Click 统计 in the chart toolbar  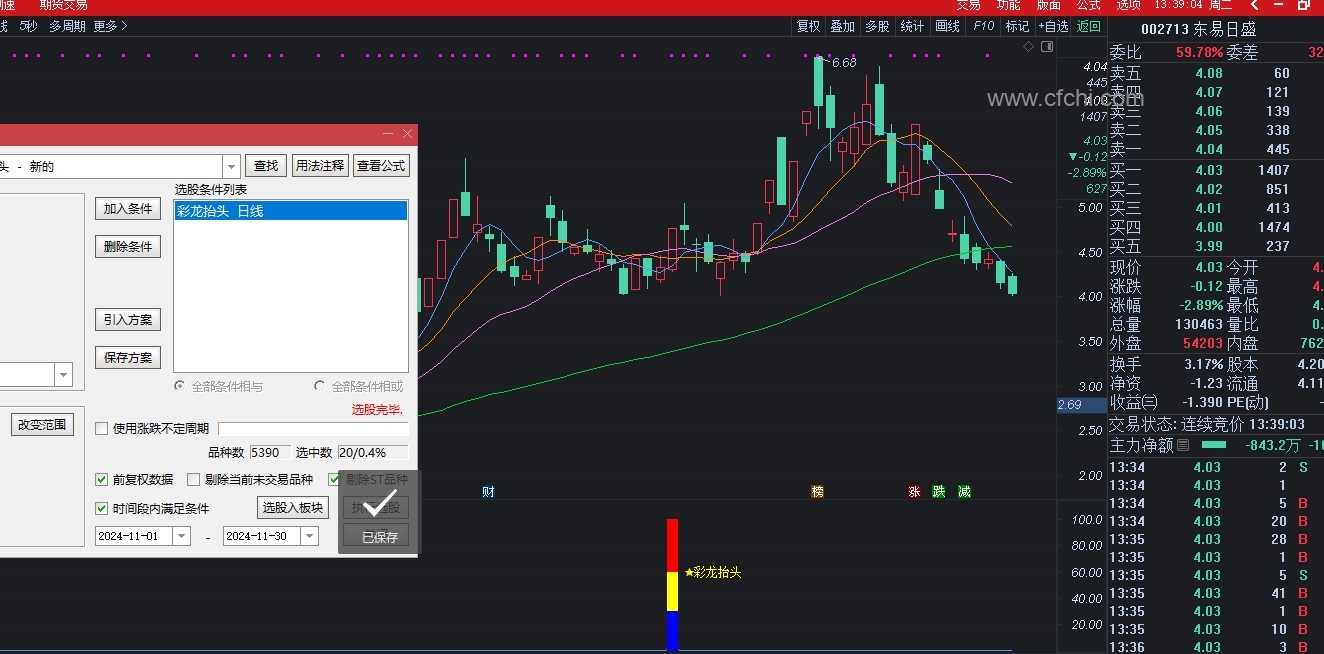click(x=912, y=26)
